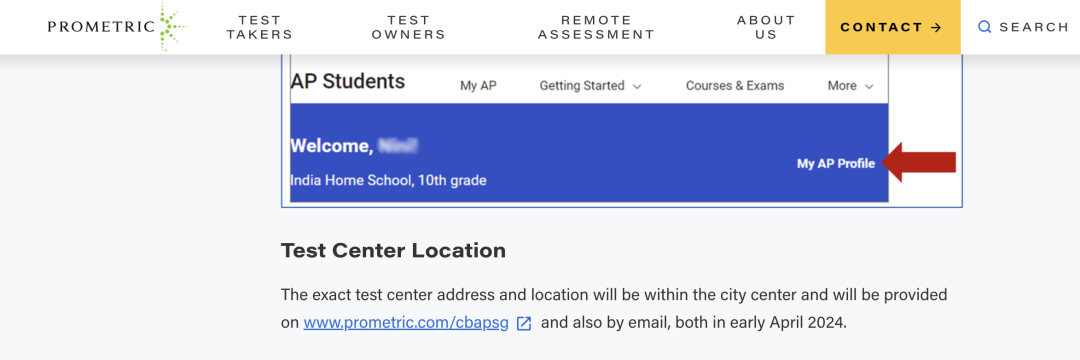
Task: Click the red arrow pointing at My AP Profile
Action: [919, 162]
